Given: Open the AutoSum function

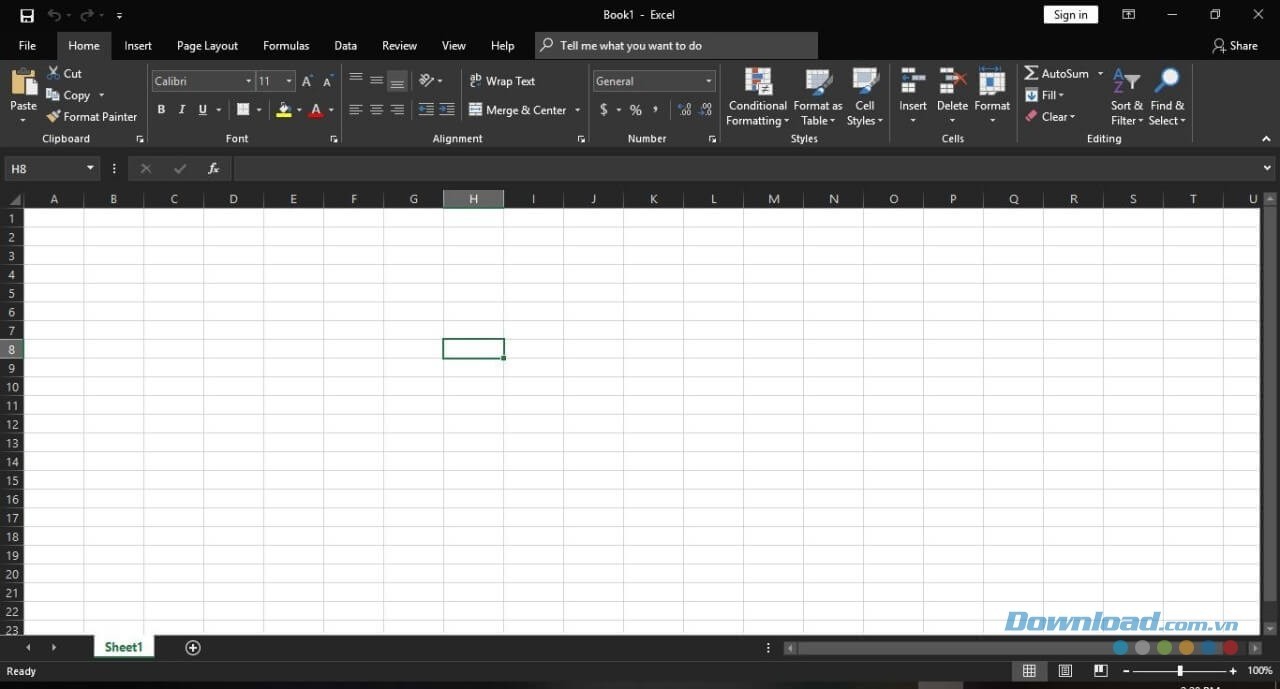Looking at the screenshot, I should (1058, 72).
